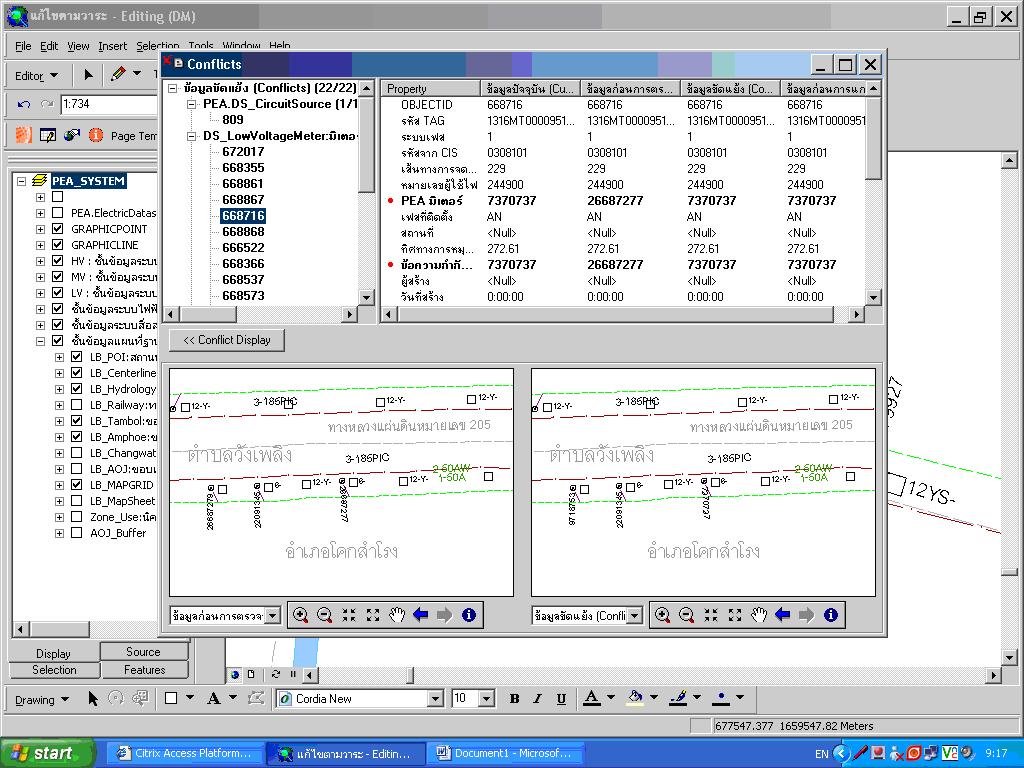1024x768 pixels.
Task: Toggle visibility of the GRAPHICLINE layer
Action: 57,244
